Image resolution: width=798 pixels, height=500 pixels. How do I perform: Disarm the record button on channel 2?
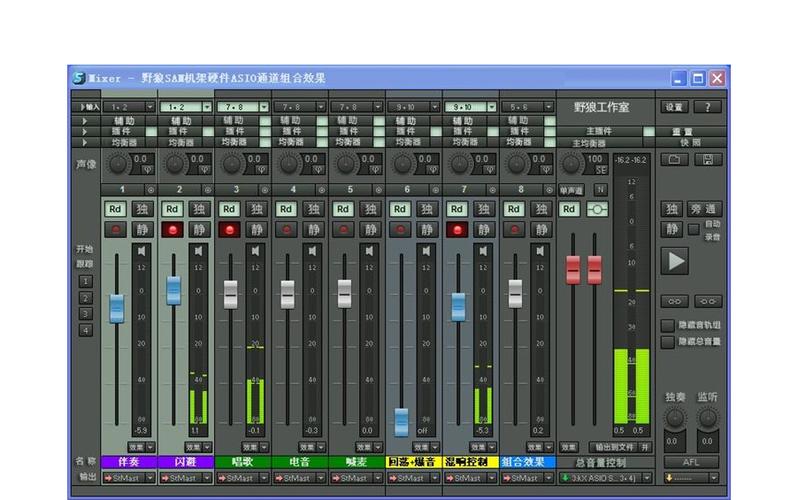(173, 230)
